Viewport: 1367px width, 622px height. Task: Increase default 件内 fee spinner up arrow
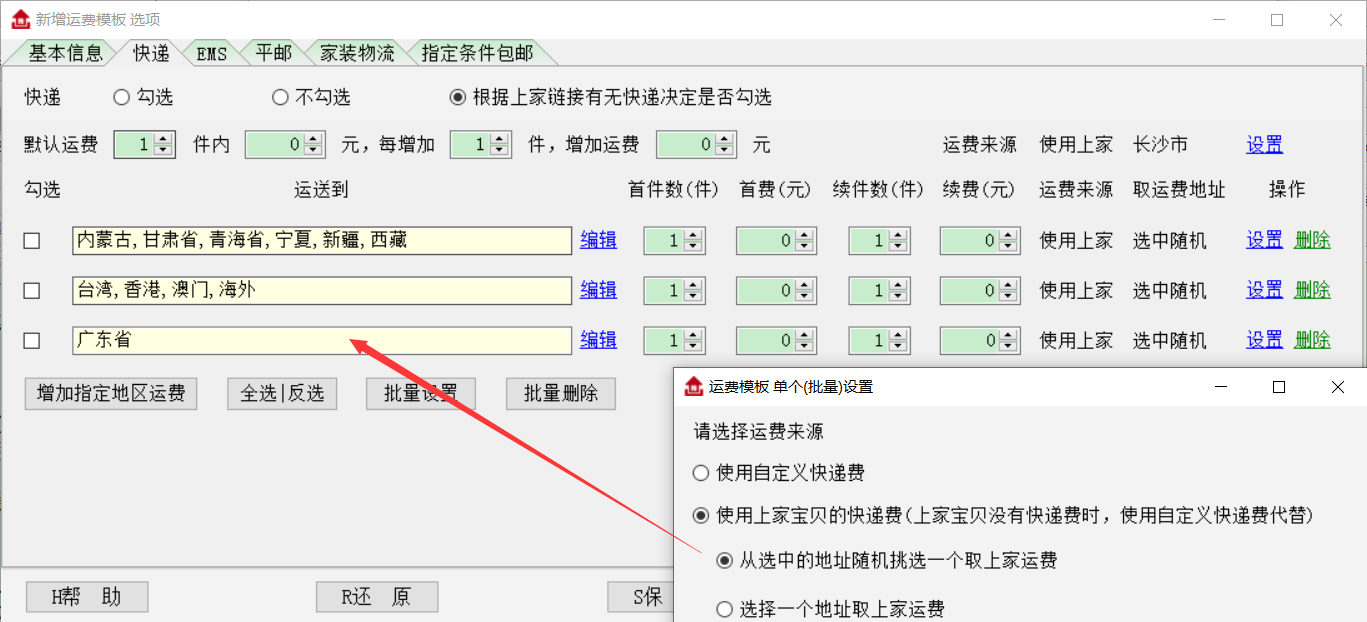[314, 139]
